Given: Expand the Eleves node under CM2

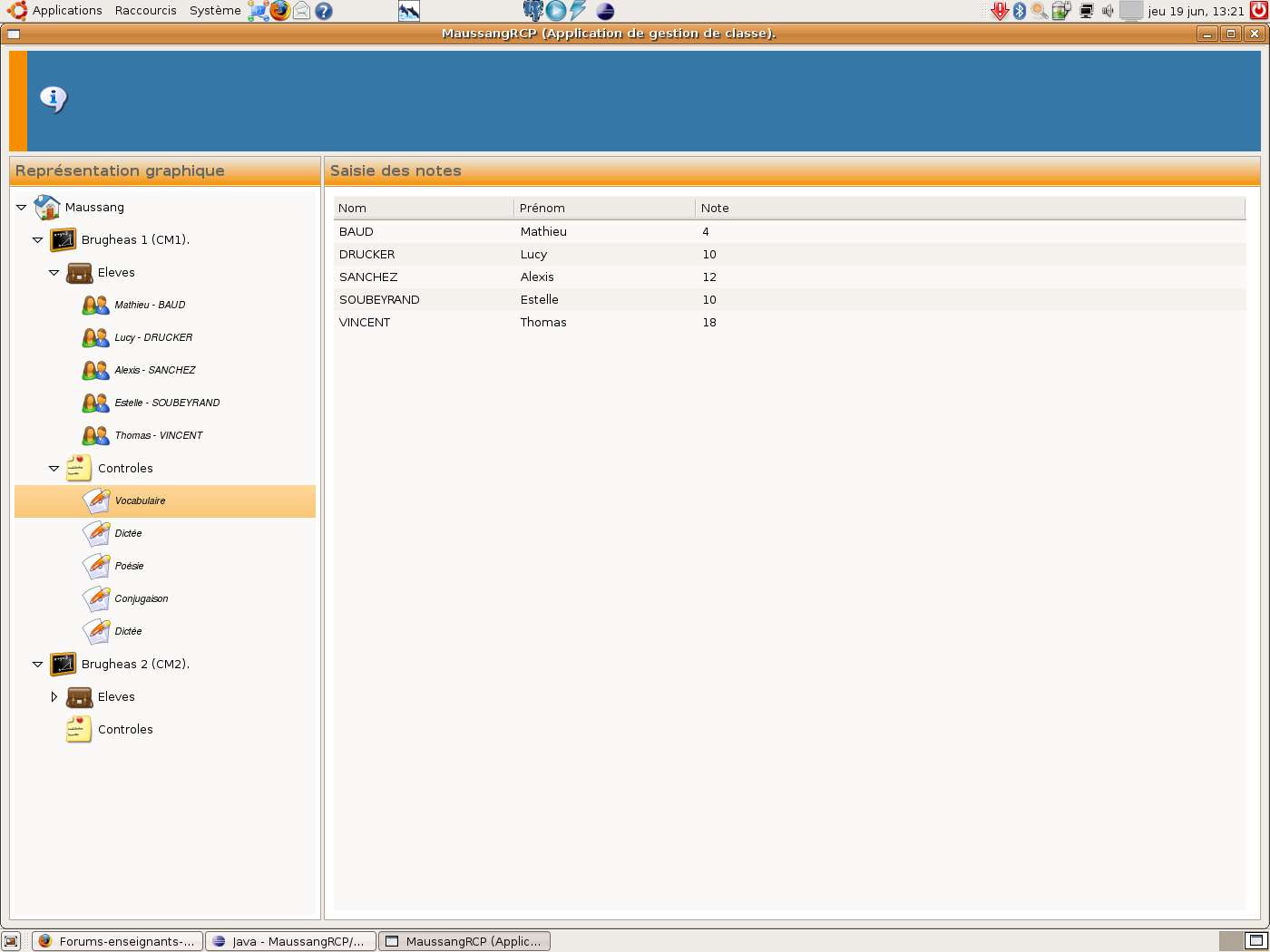Looking at the screenshot, I should pos(54,697).
